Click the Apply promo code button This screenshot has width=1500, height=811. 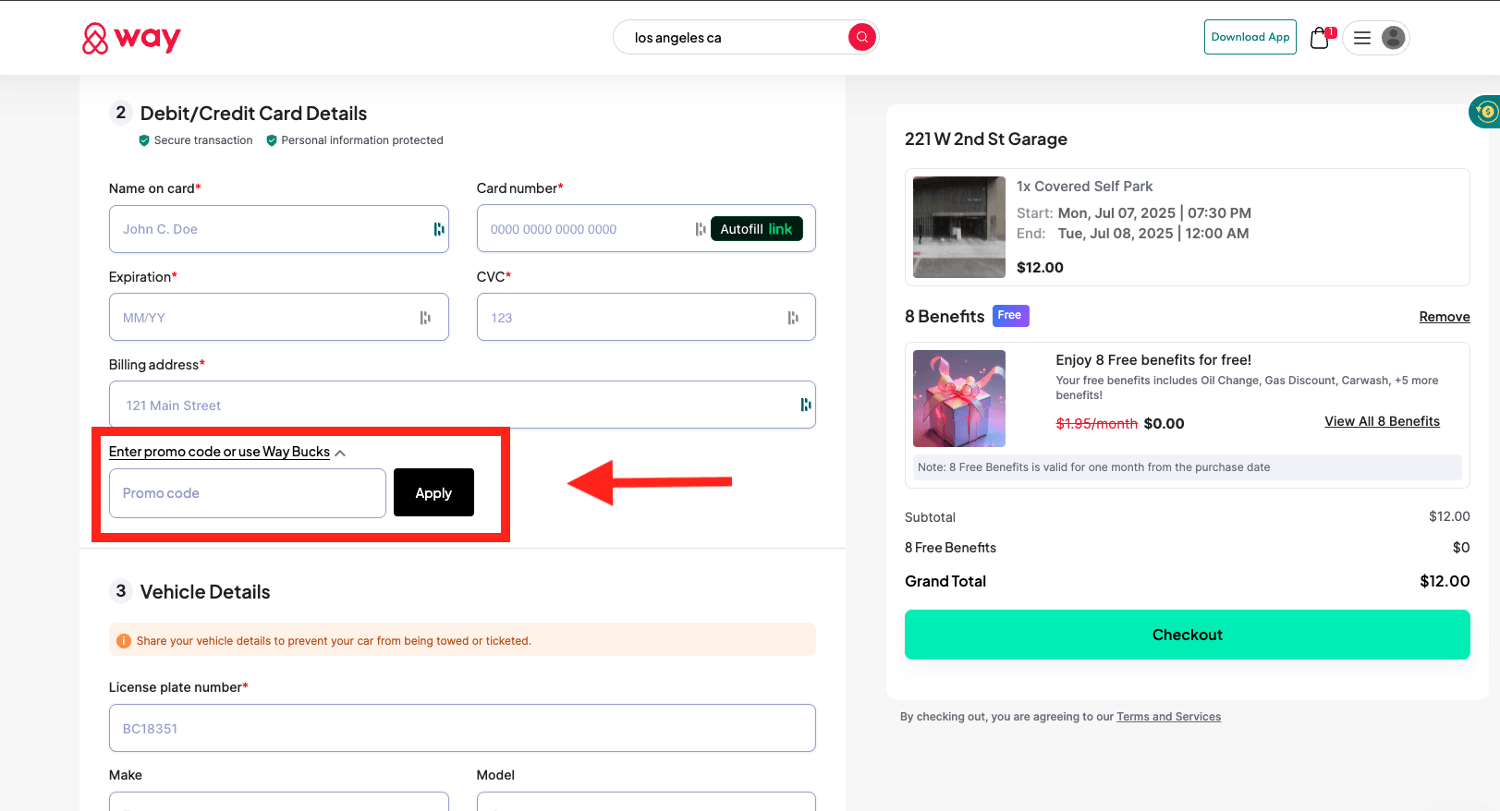(x=433, y=493)
